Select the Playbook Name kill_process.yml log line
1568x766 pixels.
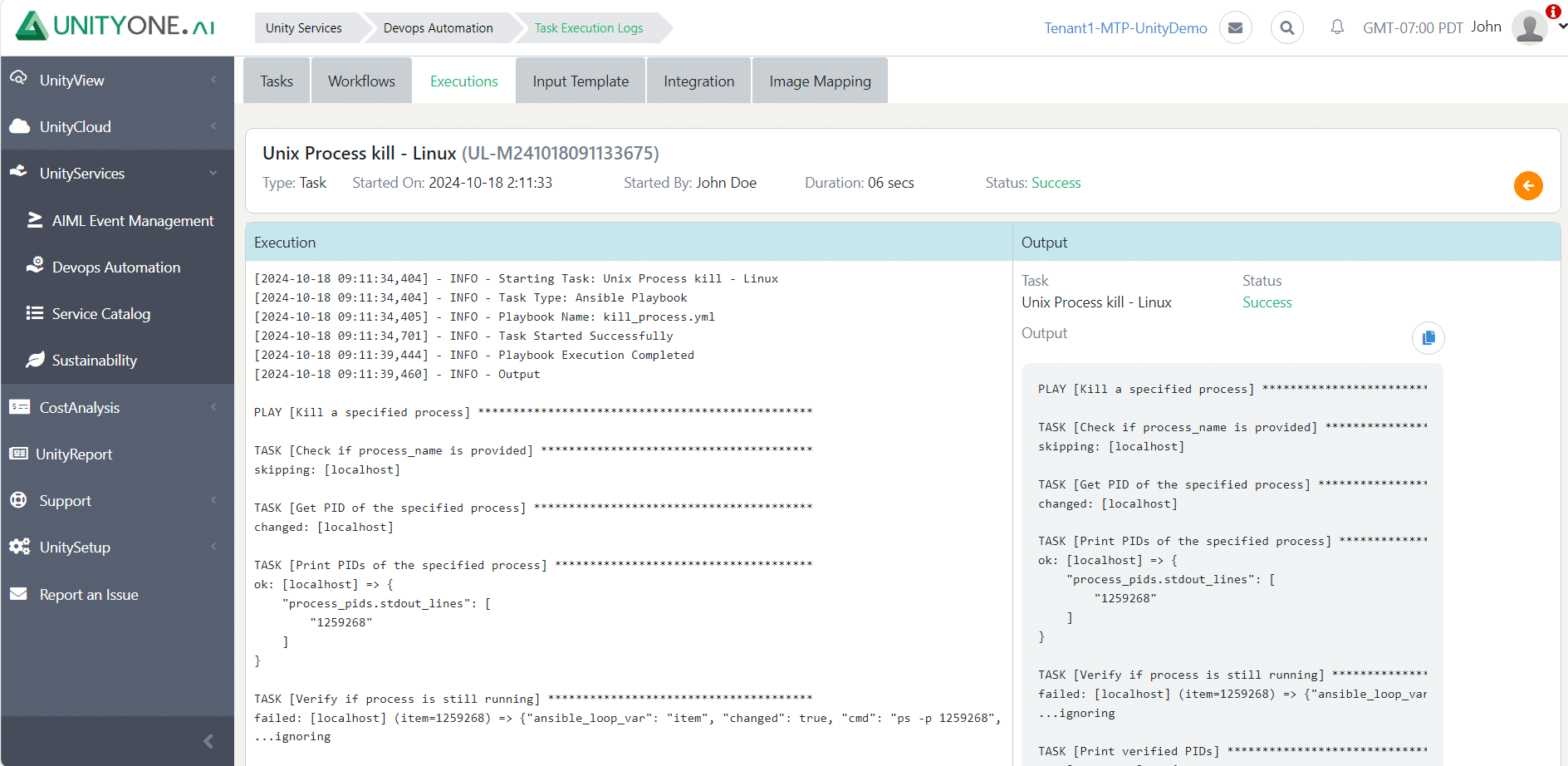tap(484, 317)
